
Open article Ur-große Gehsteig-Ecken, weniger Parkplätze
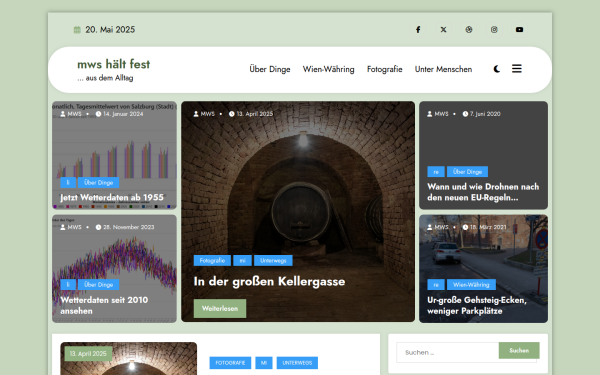tap(477, 305)
